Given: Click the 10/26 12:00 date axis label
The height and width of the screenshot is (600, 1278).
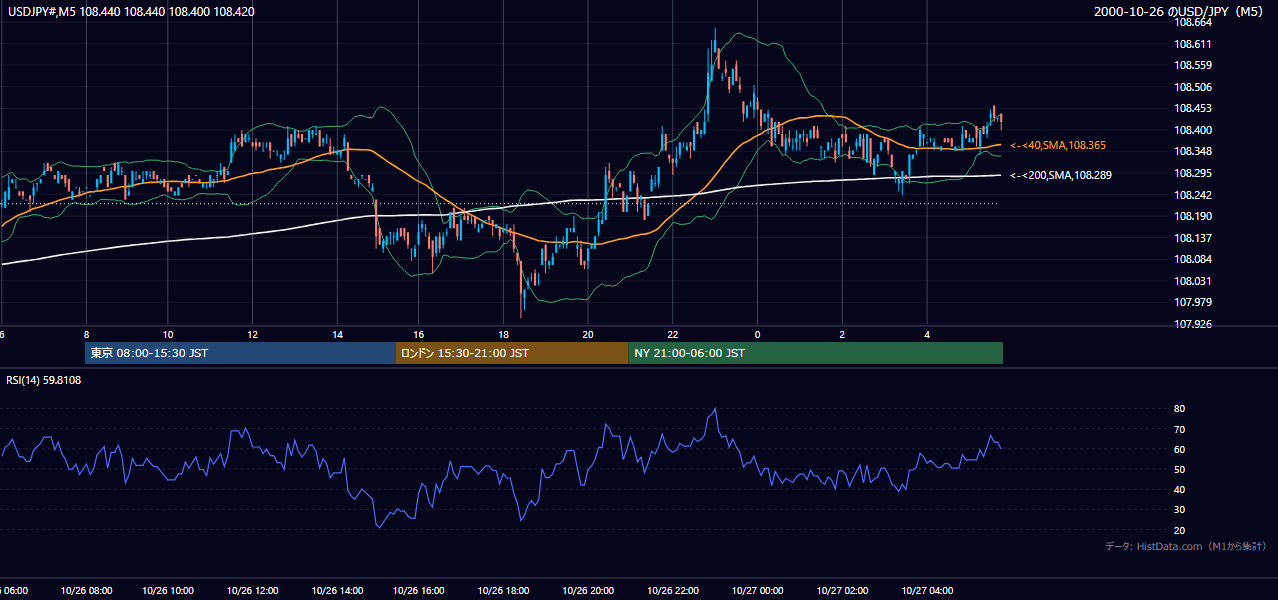Looking at the screenshot, I should [x=254, y=591].
